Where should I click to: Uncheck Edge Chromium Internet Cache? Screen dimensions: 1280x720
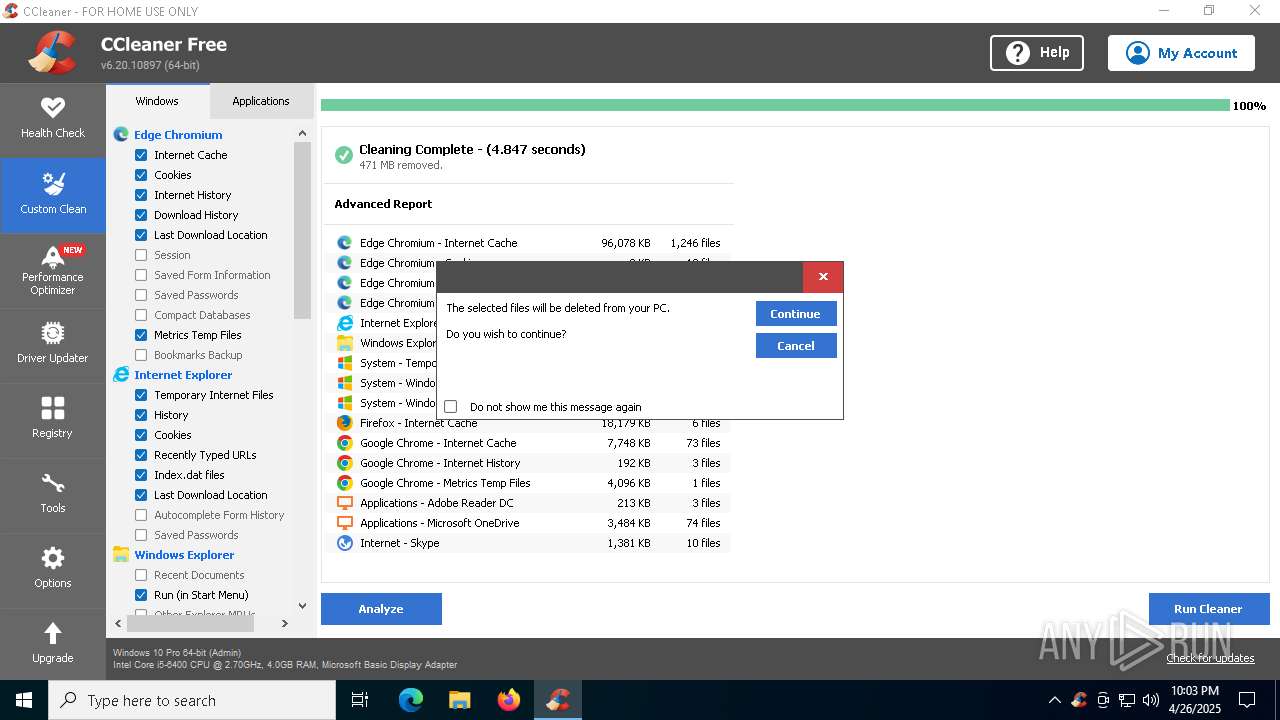141,155
